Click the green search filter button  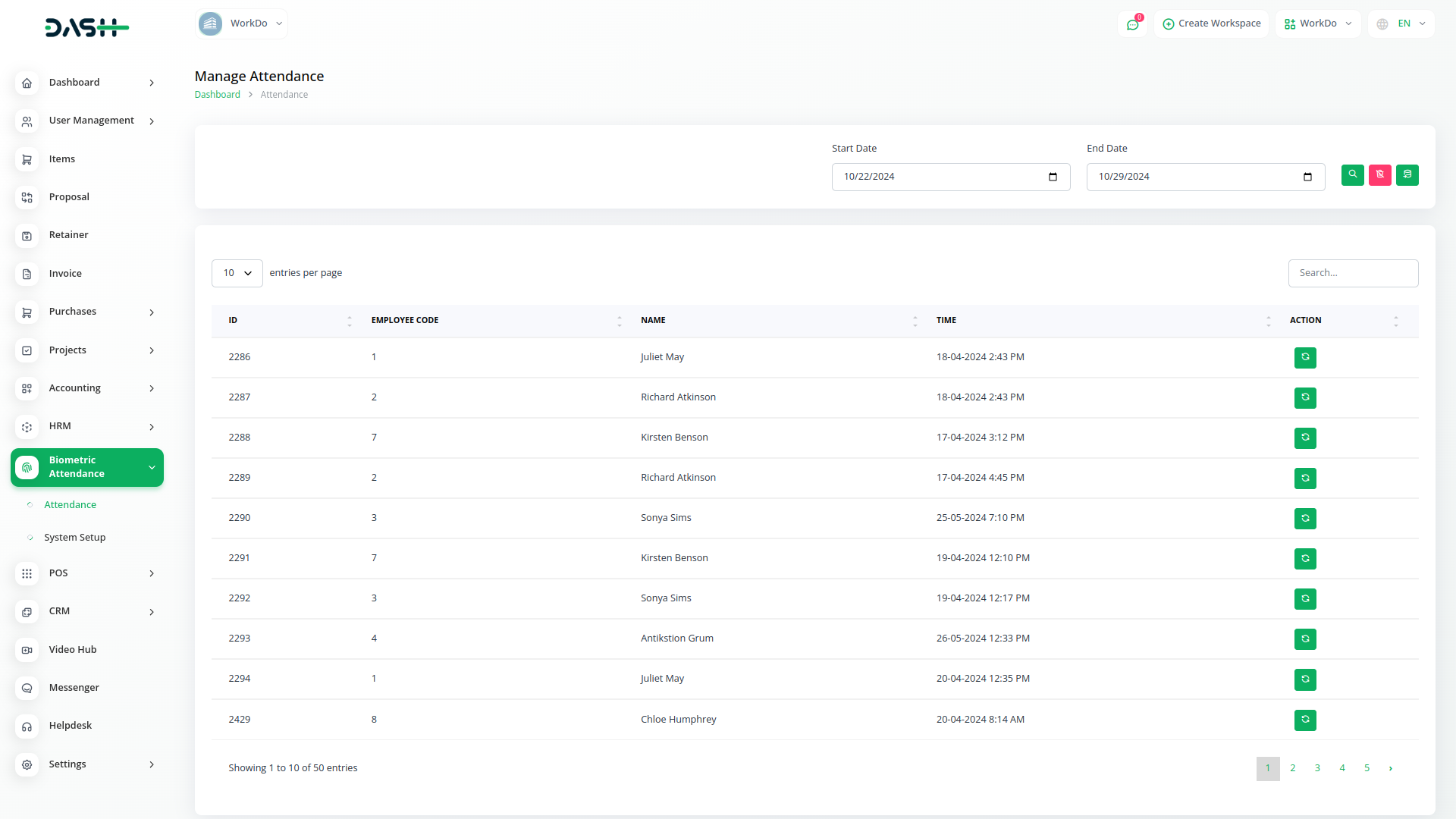tap(1352, 175)
